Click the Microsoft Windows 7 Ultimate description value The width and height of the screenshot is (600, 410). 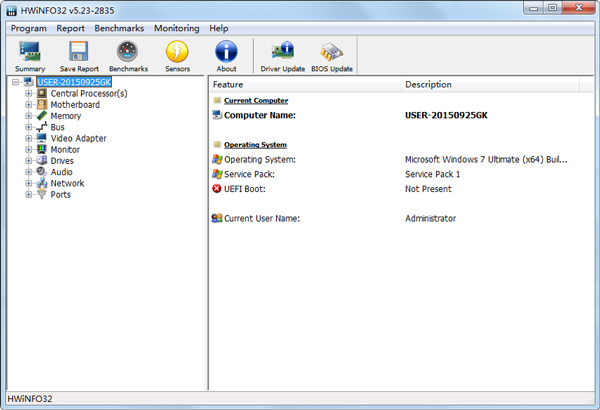(x=486, y=159)
